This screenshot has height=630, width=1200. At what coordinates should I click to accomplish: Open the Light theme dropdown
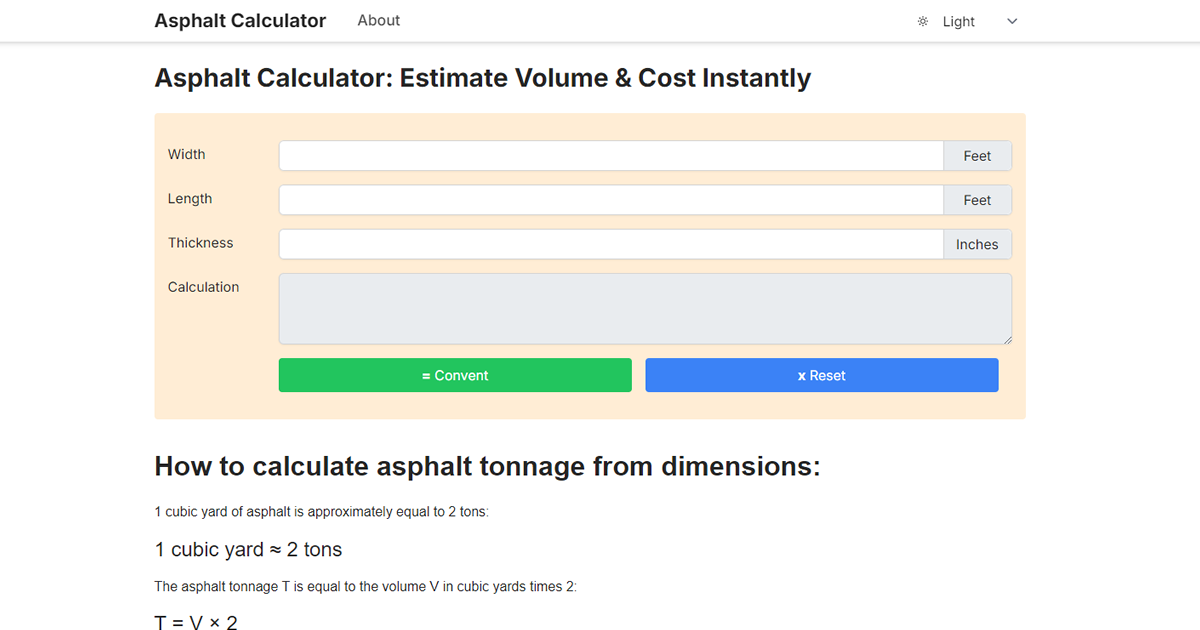(967, 21)
